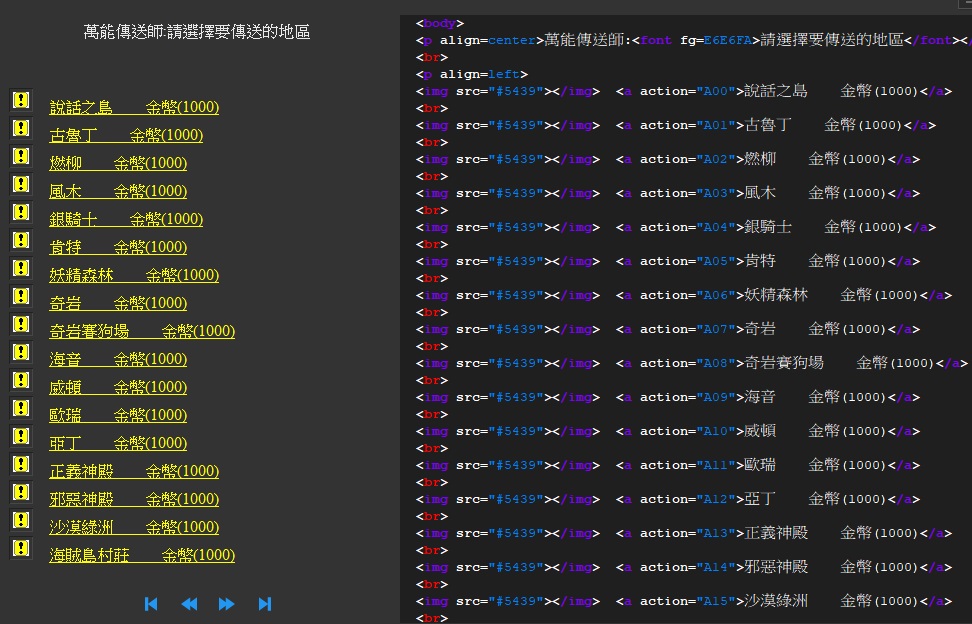The width and height of the screenshot is (972, 624).
Task: Click the action="A15" code line
Action: [684, 601]
